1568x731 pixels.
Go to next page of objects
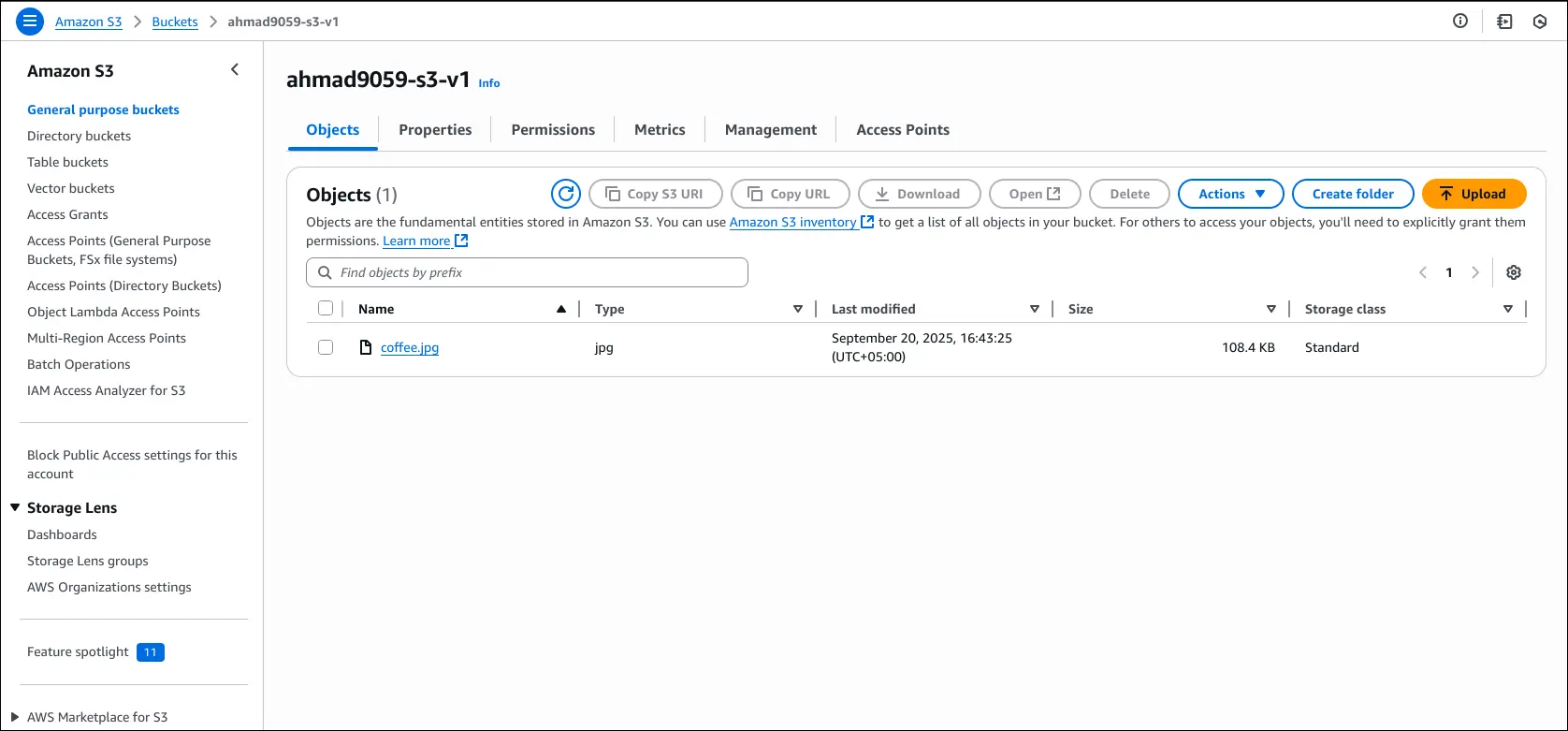tap(1475, 272)
